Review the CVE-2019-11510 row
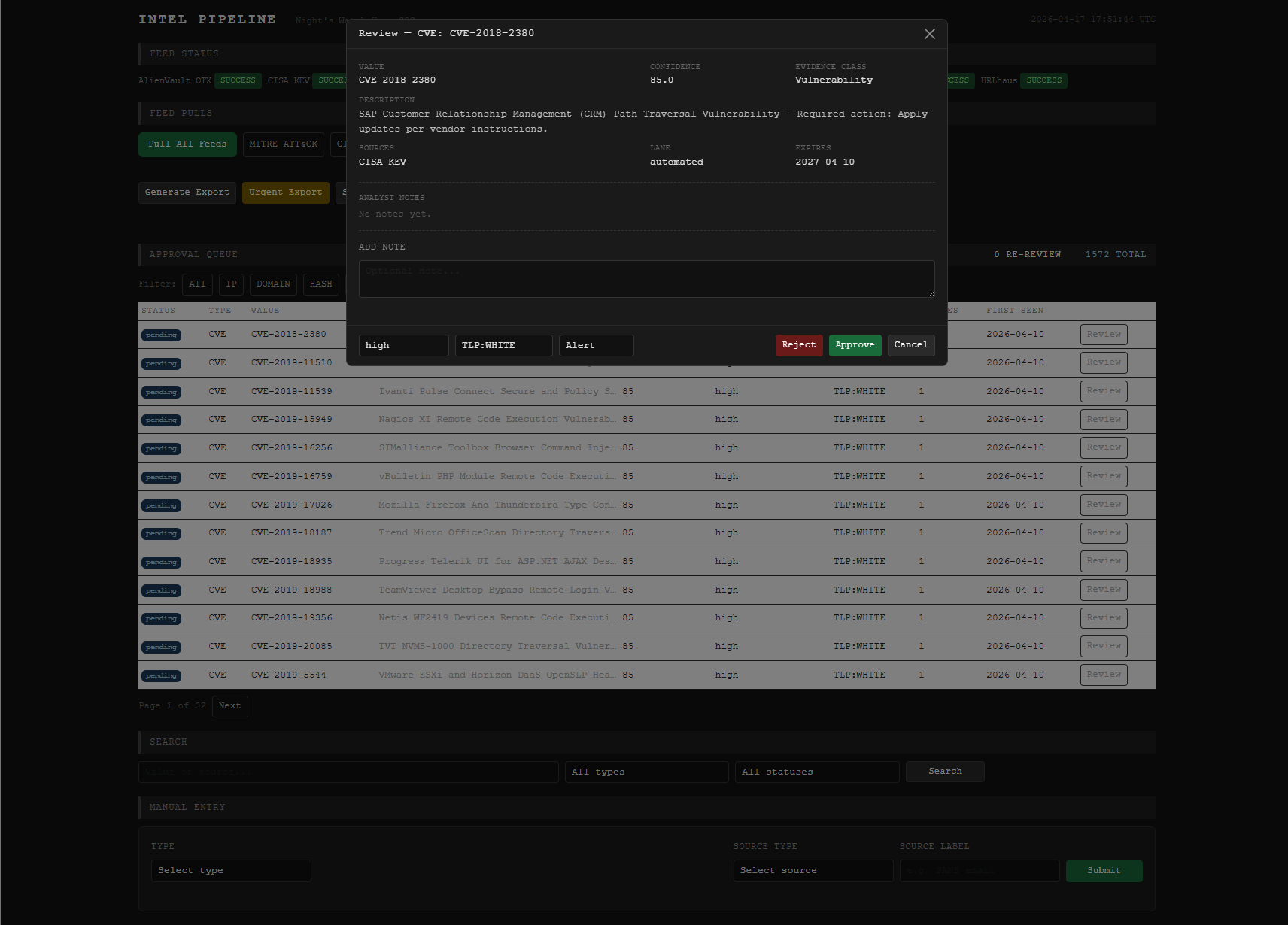The width and height of the screenshot is (1288, 925). pos(1104,362)
